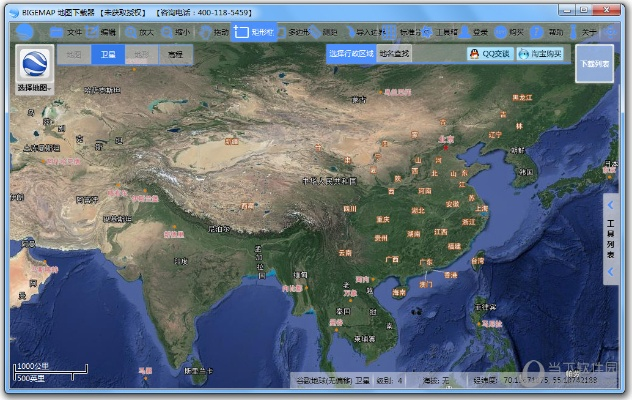
Task: Click the QQ交谈 chat button
Action: [490, 54]
